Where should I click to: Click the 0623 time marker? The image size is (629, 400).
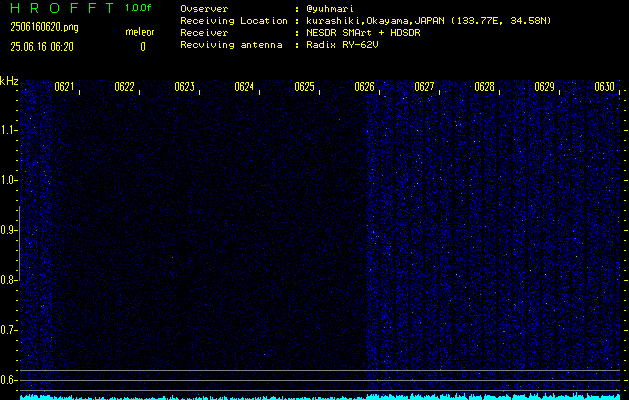pyautogui.click(x=185, y=87)
